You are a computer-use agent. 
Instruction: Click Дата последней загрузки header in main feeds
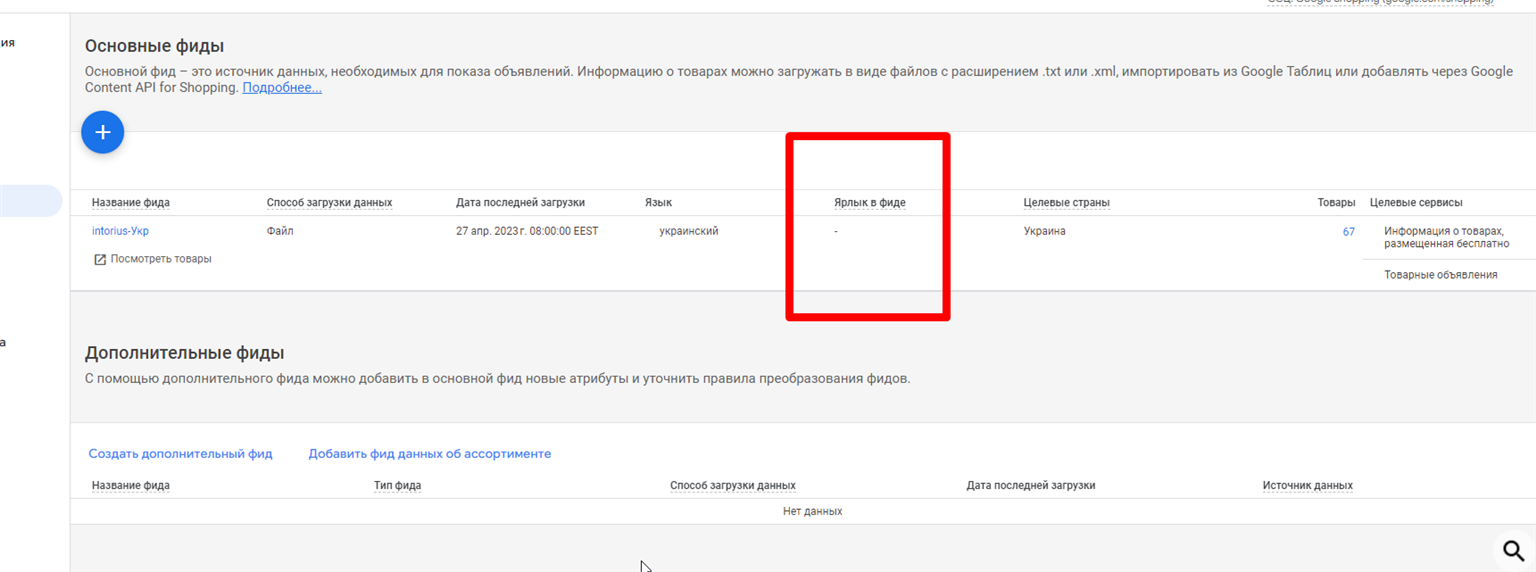click(520, 203)
